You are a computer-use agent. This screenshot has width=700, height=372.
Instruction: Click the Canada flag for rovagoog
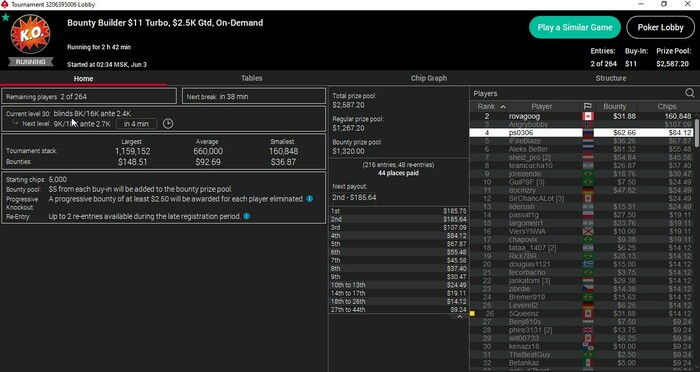tap(588, 116)
